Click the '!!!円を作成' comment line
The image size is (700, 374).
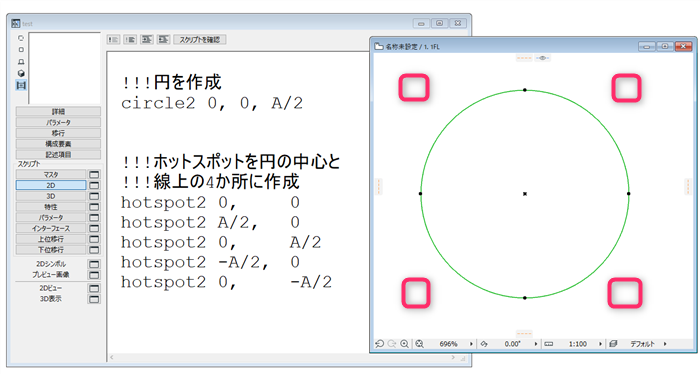click(x=171, y=83)
